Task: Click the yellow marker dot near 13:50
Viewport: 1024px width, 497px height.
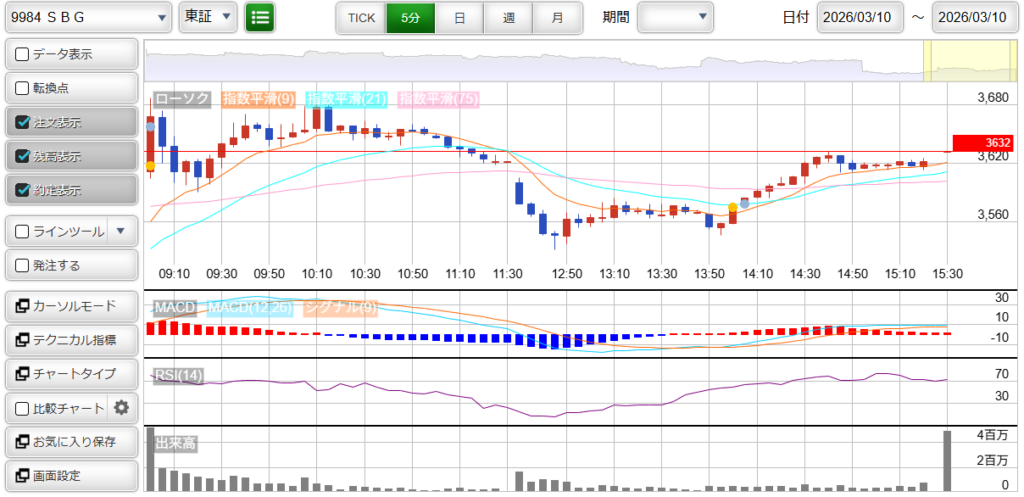Action: (733, 207)
